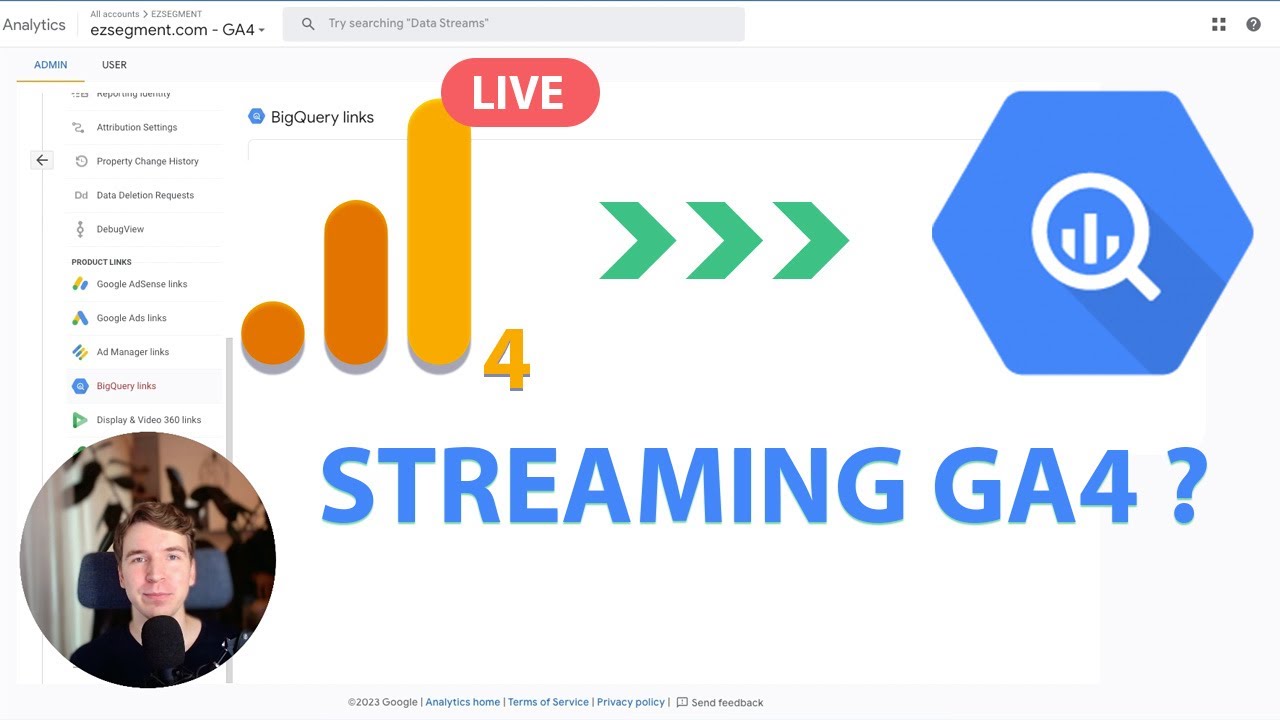Click the ©2023 Google footer text

383,702
